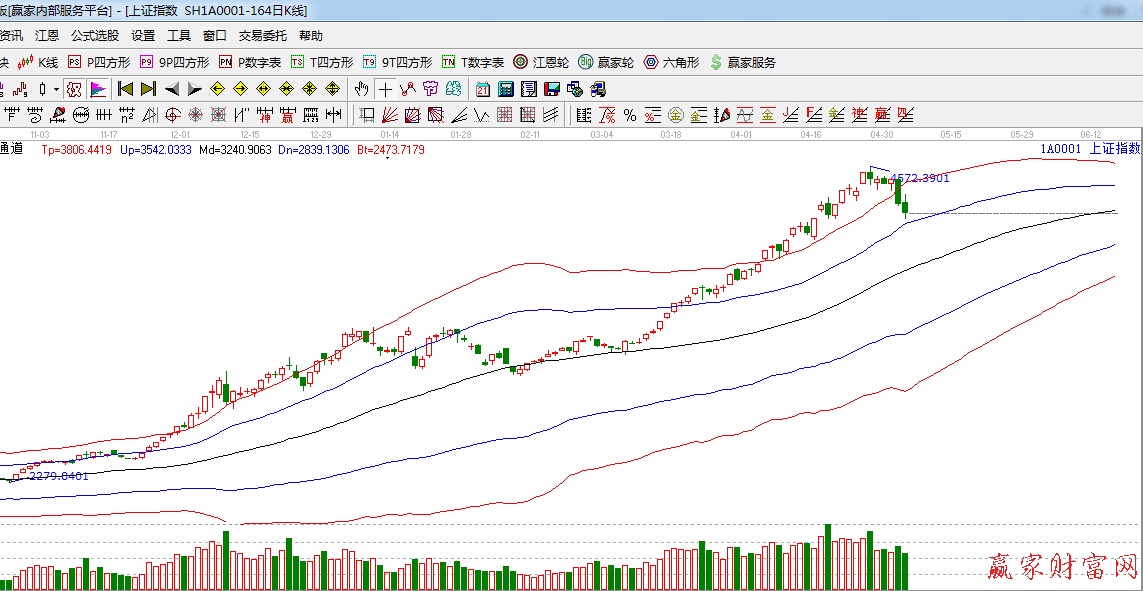This screenshot has height=591, width=1143.
Task: Click the yellow diamond left arrow icon
Action: pos(217,89)
